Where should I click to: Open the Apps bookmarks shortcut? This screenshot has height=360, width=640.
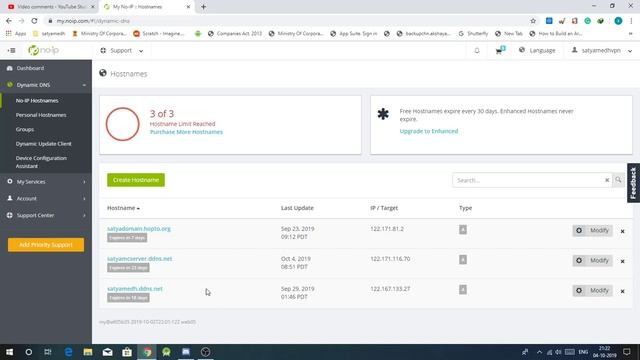click(x=16, y=33)
